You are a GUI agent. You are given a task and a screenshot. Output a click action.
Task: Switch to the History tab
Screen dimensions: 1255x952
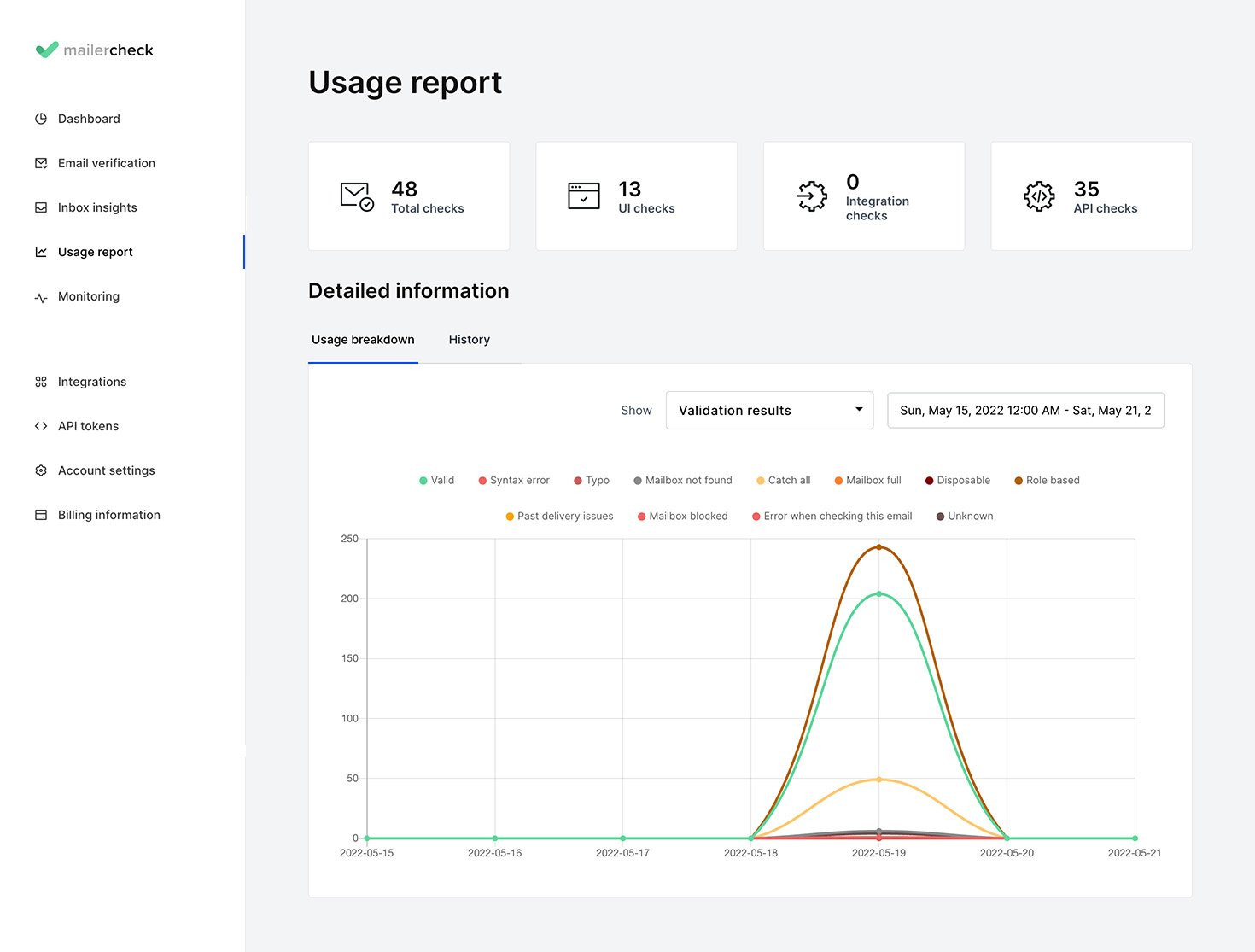[x=470, y=340]
